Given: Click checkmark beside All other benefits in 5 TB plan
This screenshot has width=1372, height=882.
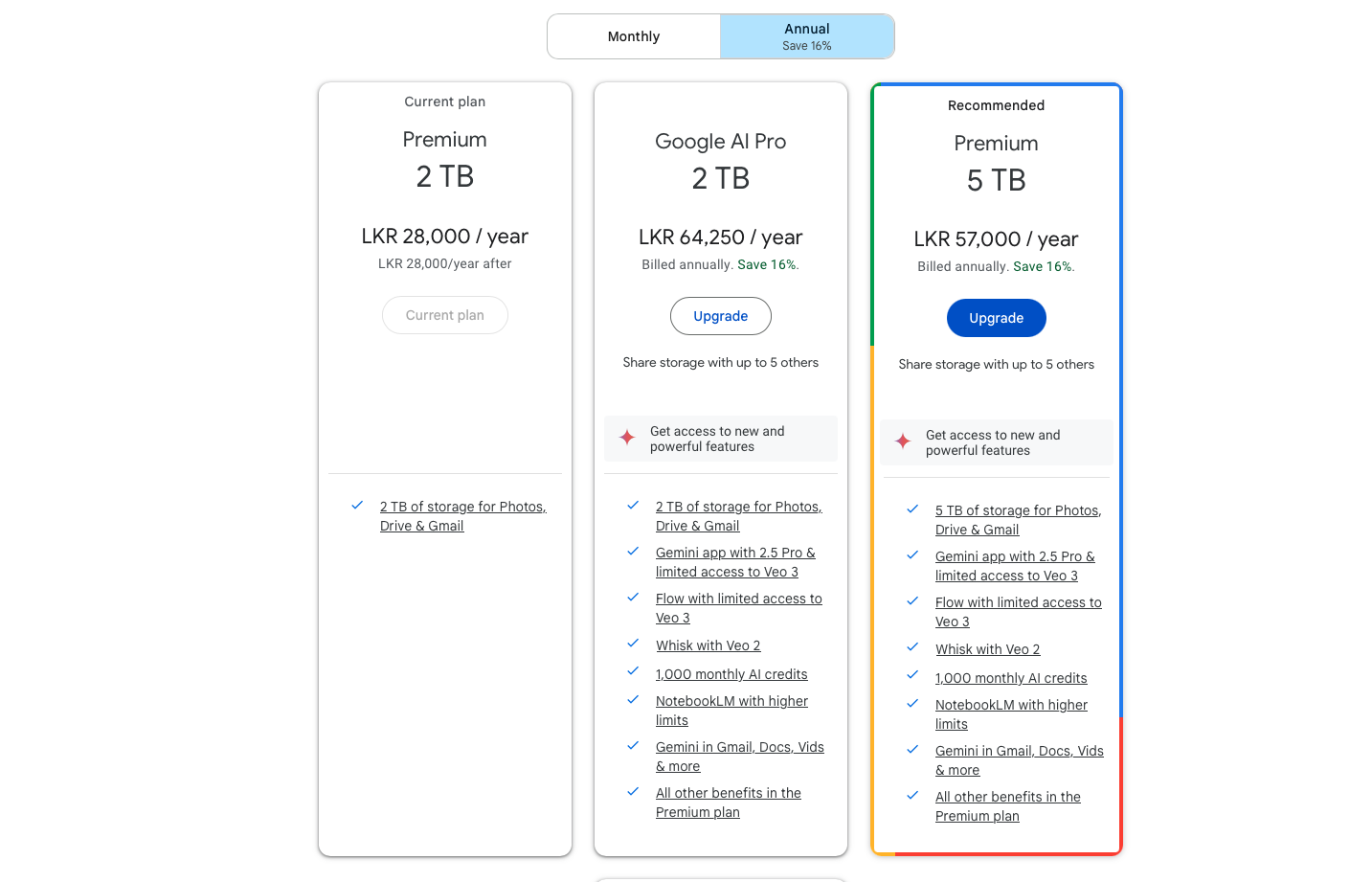Looking at the screenshot, I should point(912,795).
